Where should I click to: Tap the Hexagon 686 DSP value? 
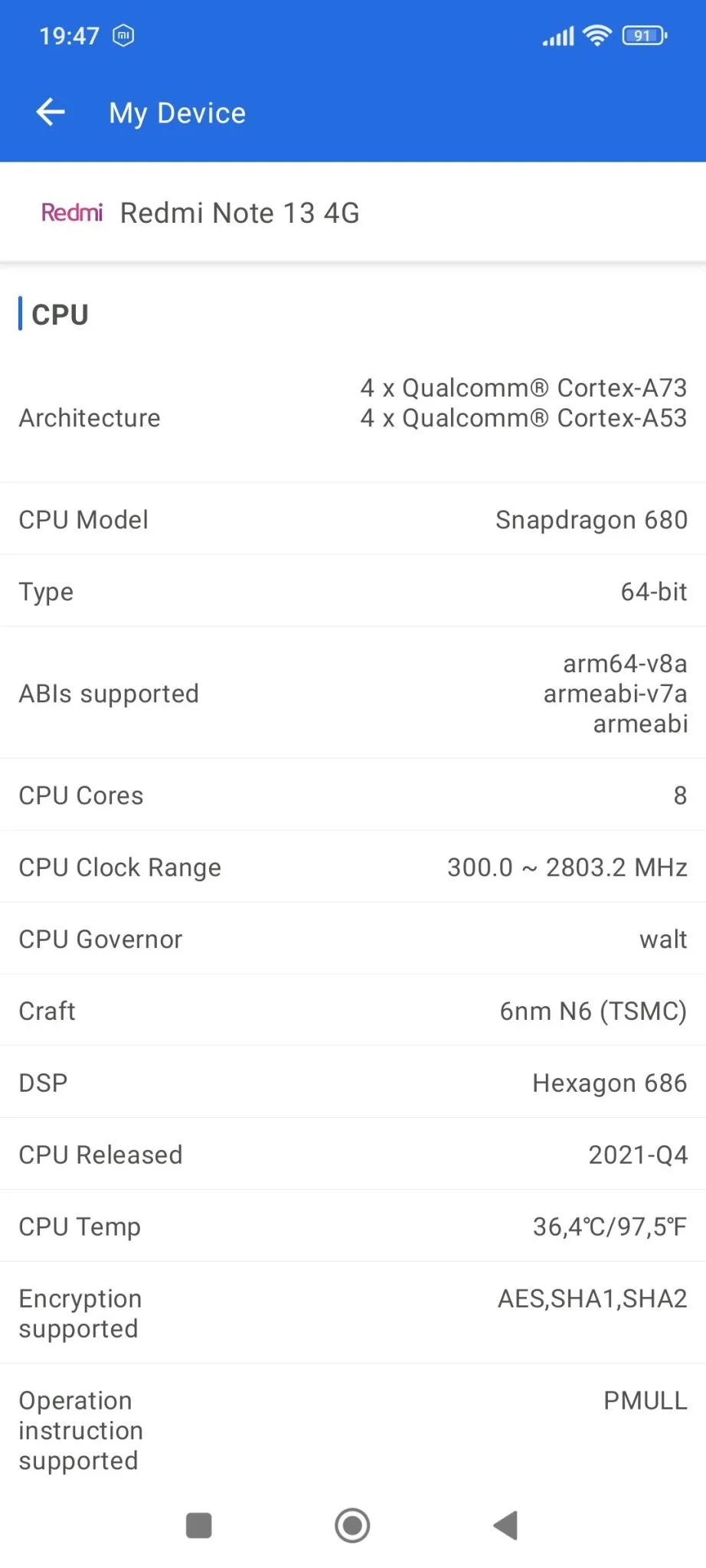coord(610,1083)
